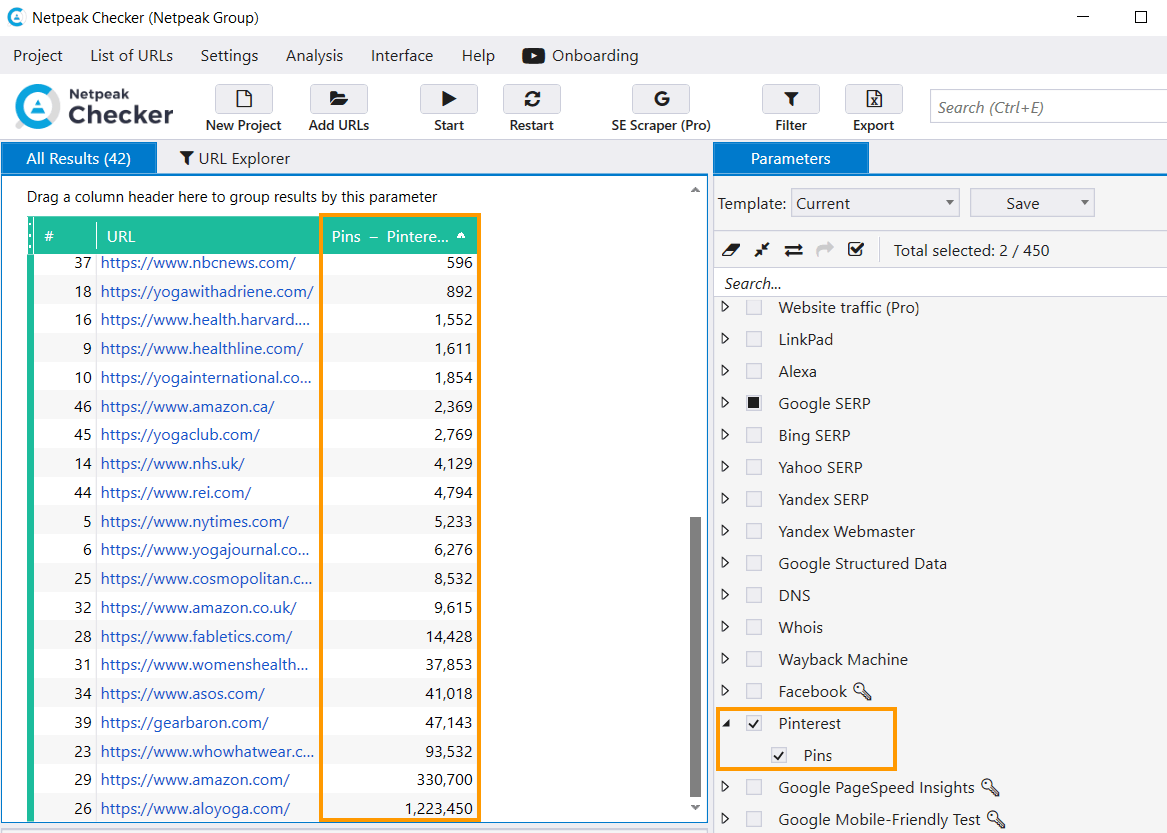Open the healthline.com link
The width and height of the screenshot is (1167, 833).
[202, 348]
